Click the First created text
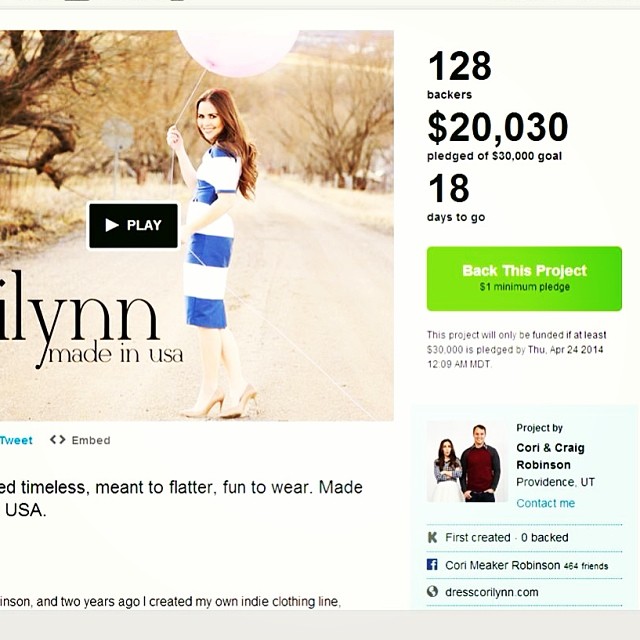This screenshot has height=640, width=640. tap(478, 538)
